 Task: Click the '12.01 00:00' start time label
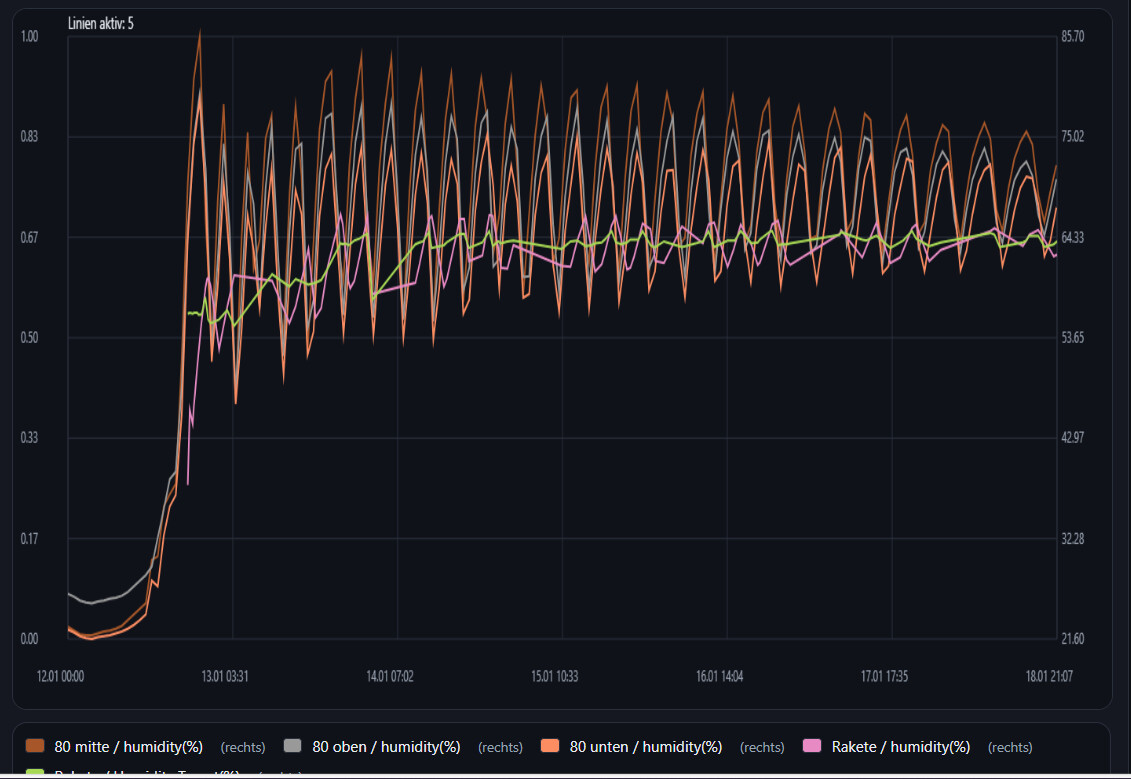coord(60,677)
